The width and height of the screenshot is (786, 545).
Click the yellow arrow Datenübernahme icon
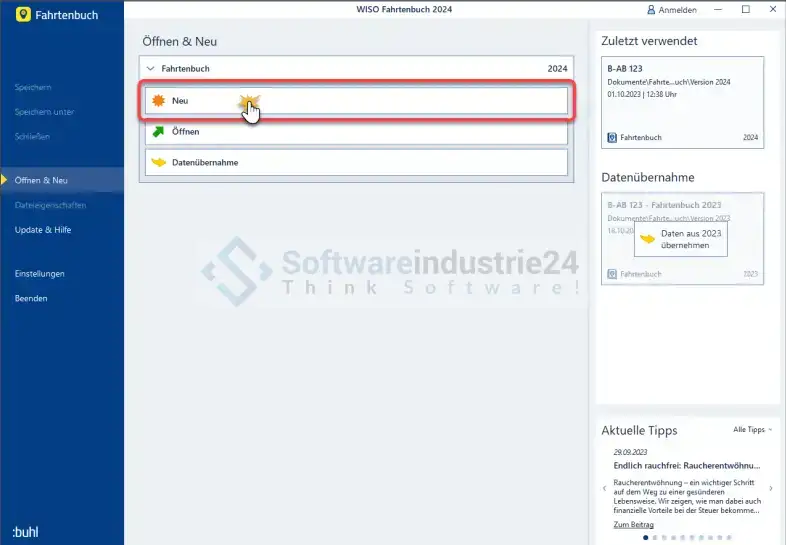[x=158, y=162]
